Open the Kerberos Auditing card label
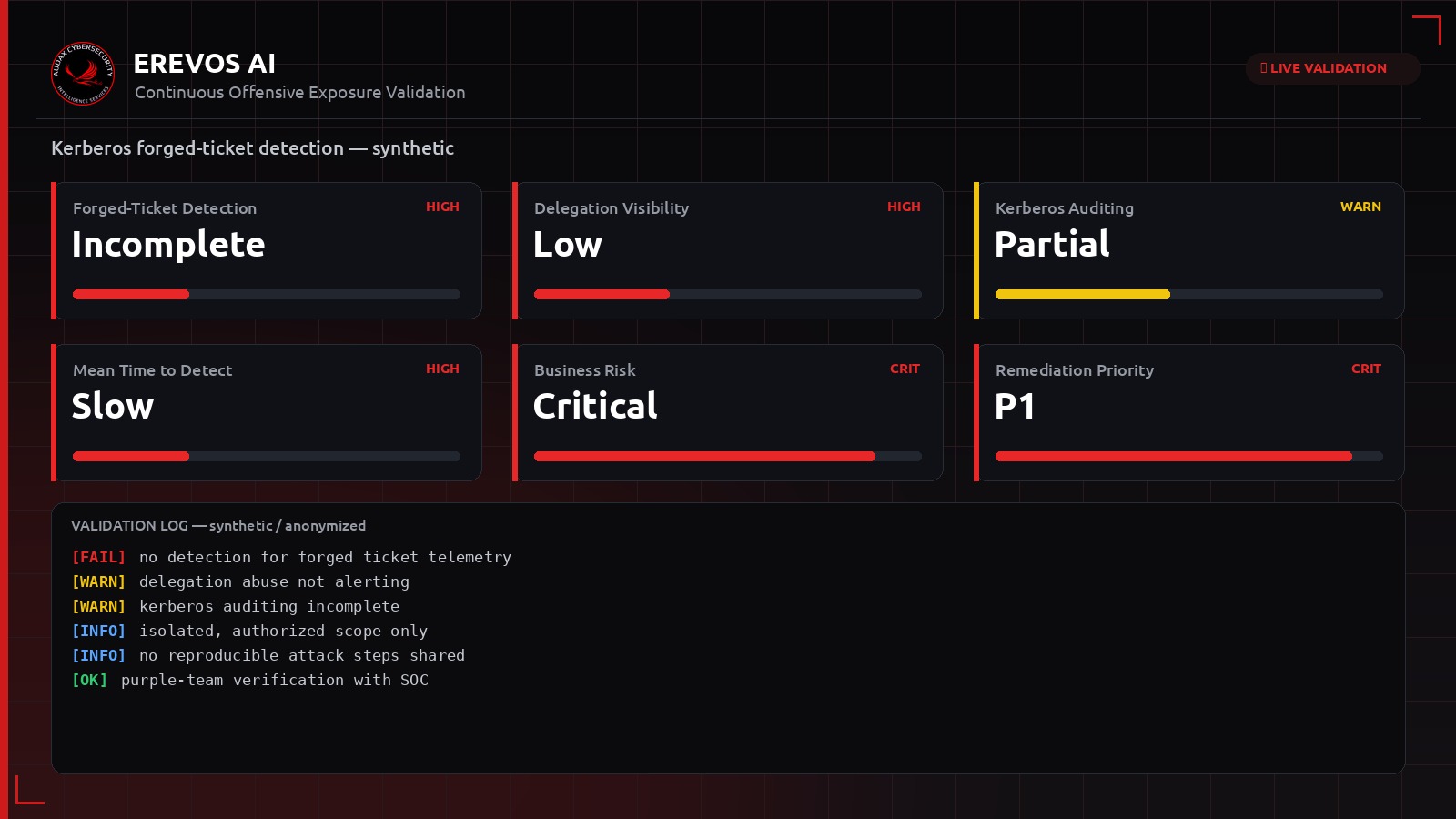This screenshot has height=819, width=1456. pos(1065,208)
